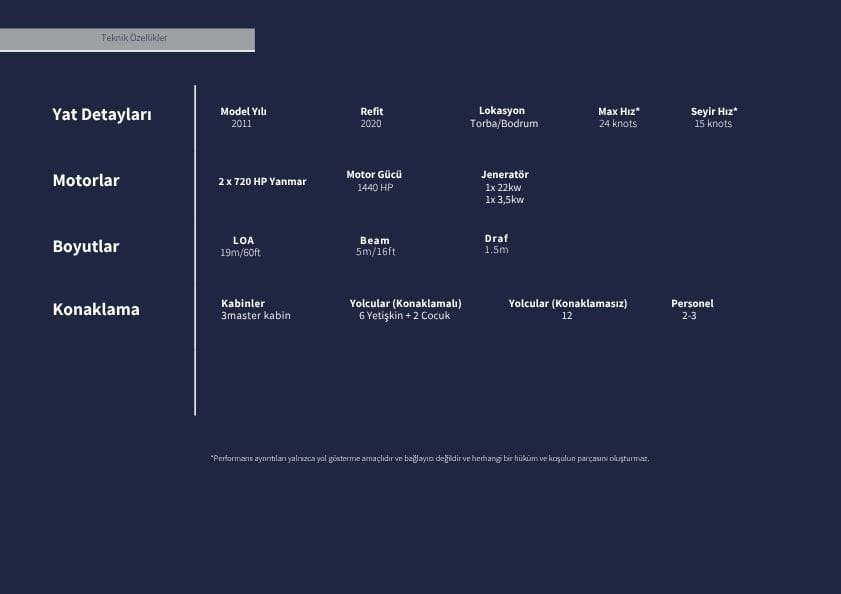Click the Motor Gücü 1440 HP value
This screenshot has height=594, width=841.
[x=375, y=187]
